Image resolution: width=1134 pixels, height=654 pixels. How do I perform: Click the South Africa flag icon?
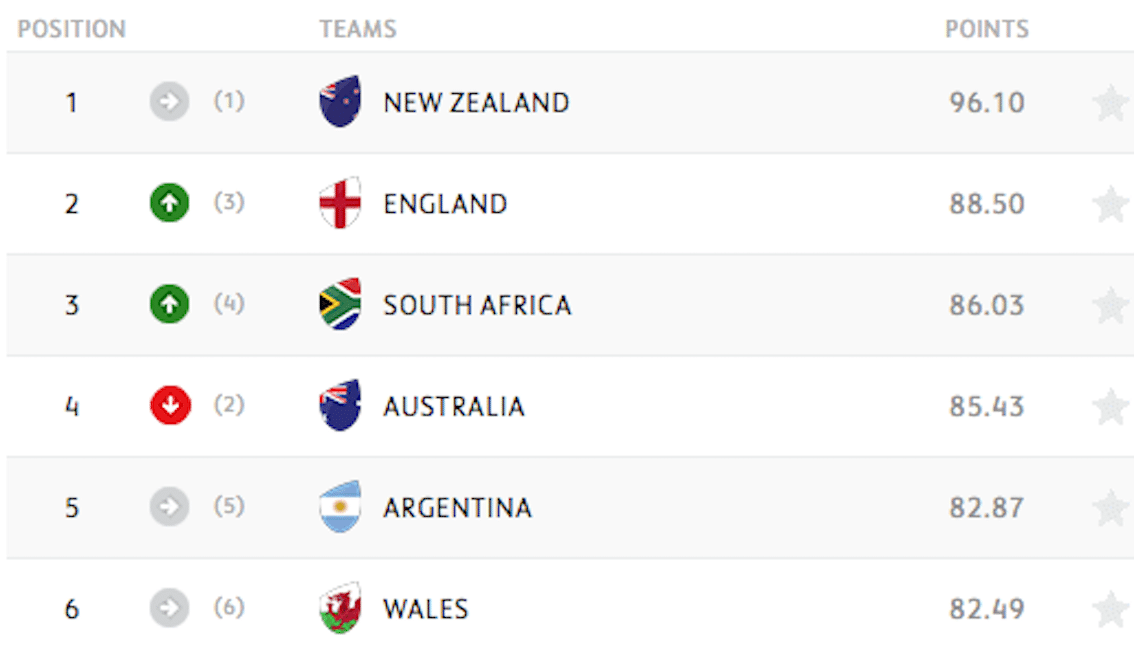[x=340, y=304]
